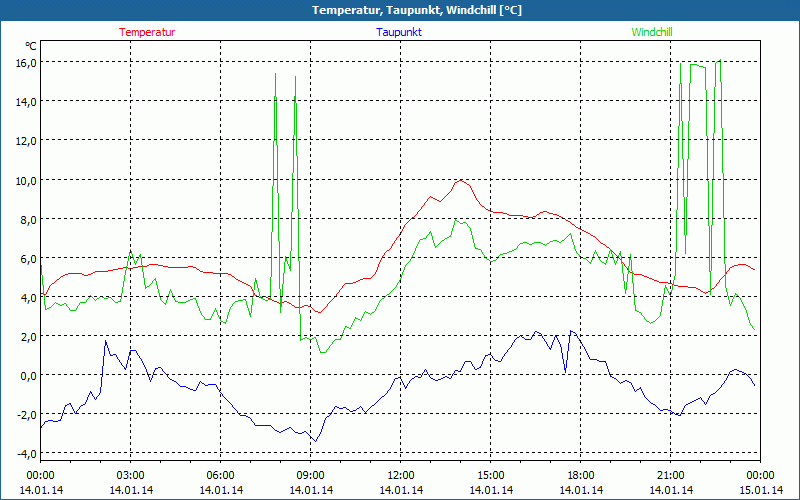
Task: Click the blue dew point minimum near 09:00
Action: pos(316,441)
